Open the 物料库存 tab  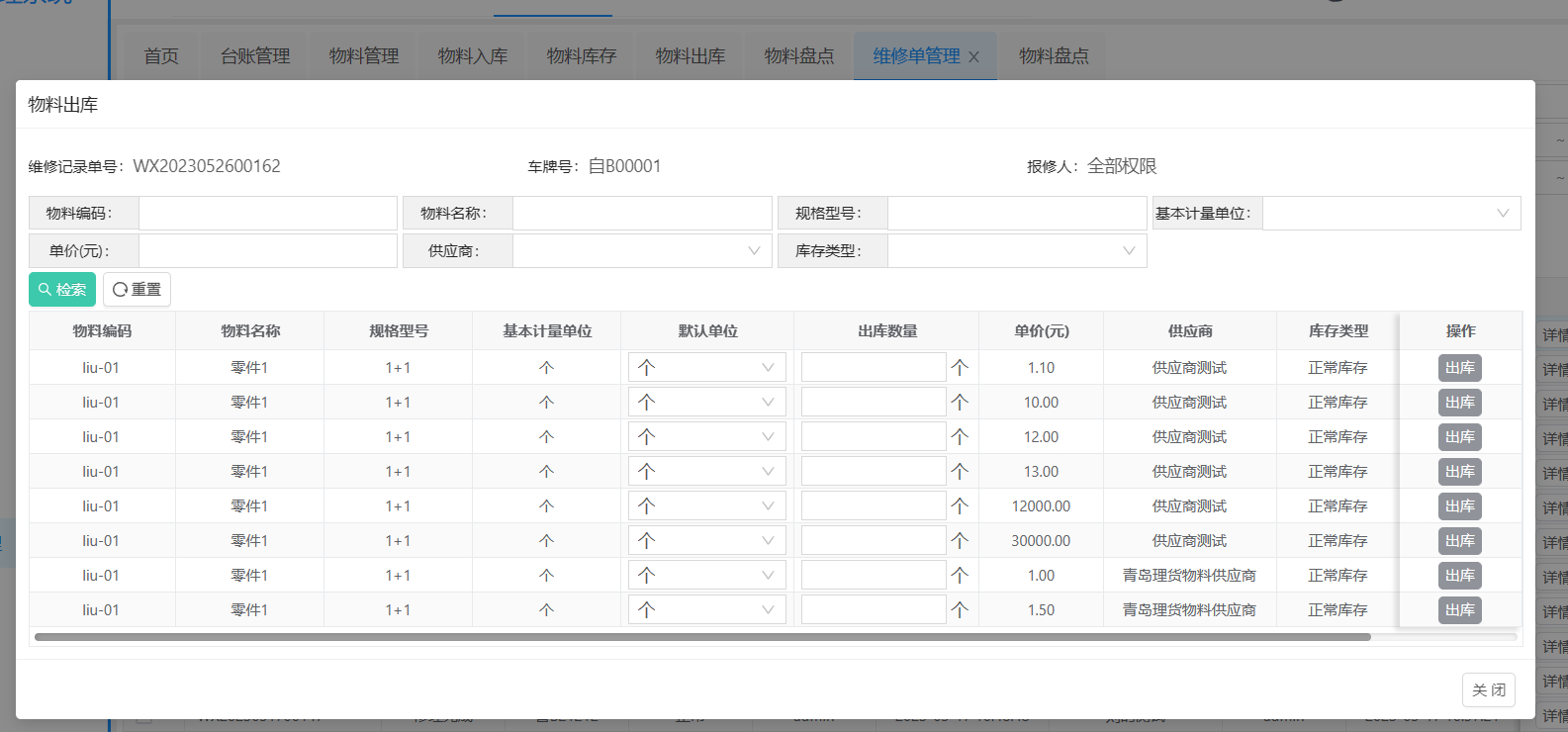(x=582, y=56)
